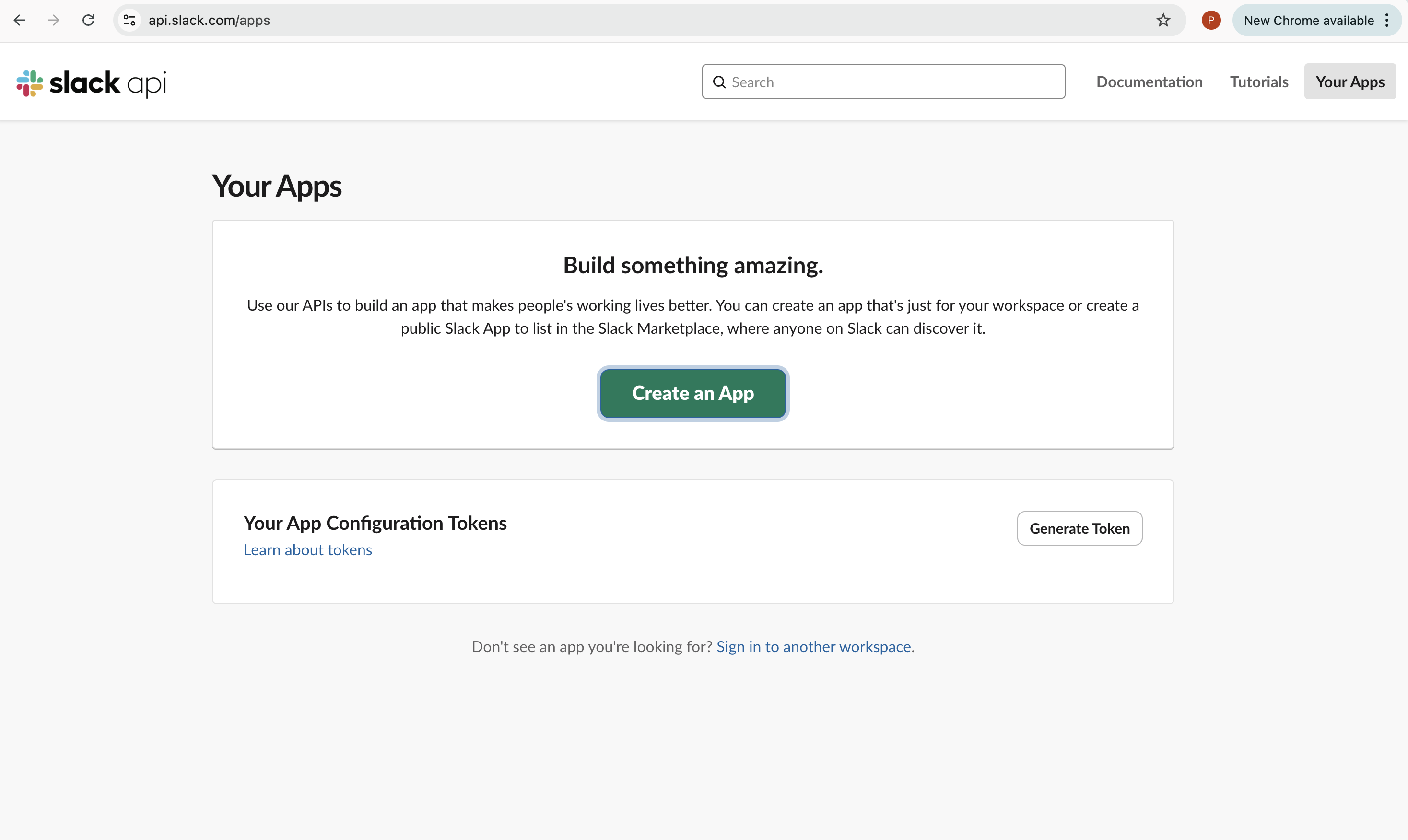Open the Tutorials menu
1408x840 pixels.
pyautogui.click(x=1258, y=82)
